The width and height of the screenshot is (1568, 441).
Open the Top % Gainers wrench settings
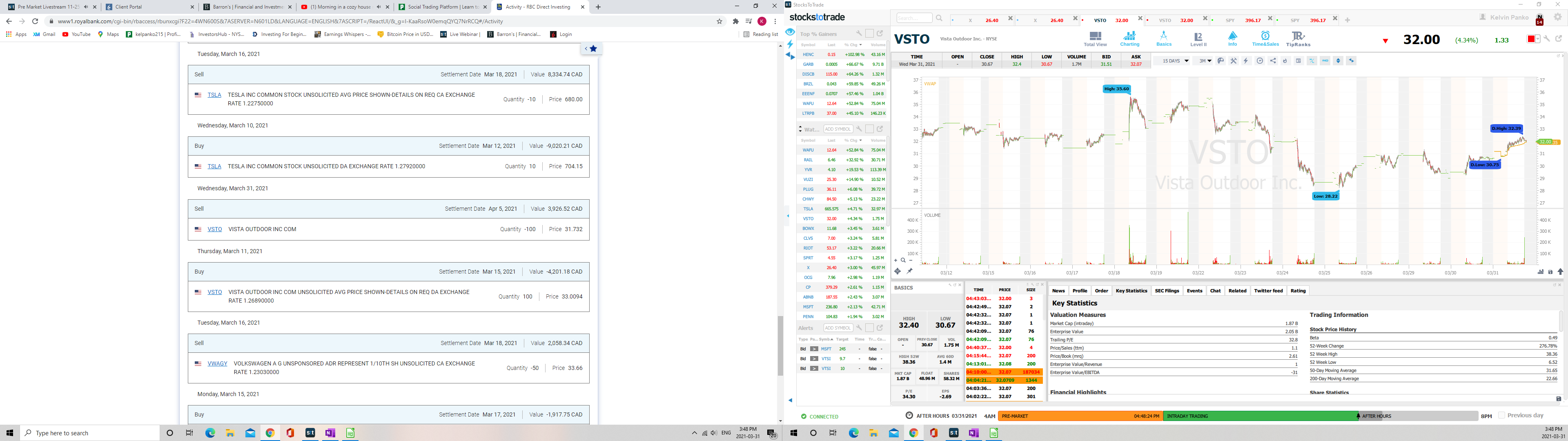click(x=859, y=34)
